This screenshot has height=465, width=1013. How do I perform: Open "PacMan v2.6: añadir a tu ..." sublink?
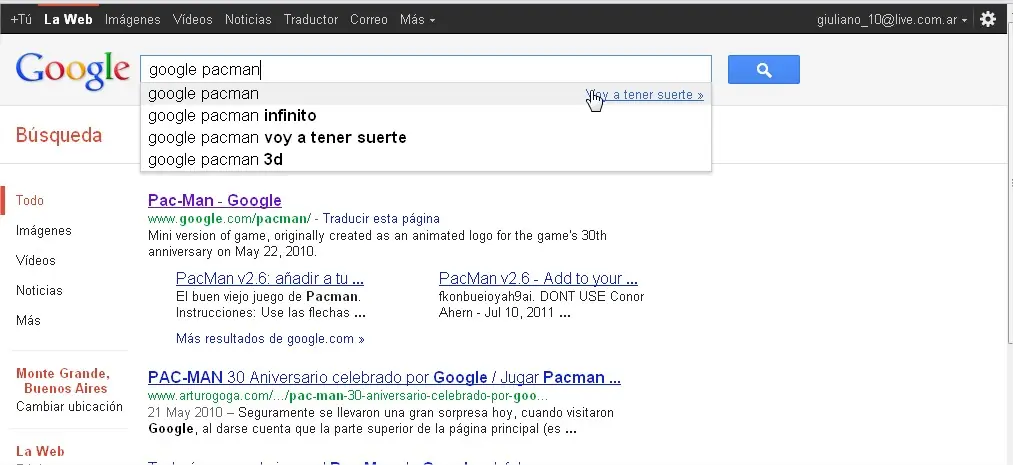(x=269, y=278)
